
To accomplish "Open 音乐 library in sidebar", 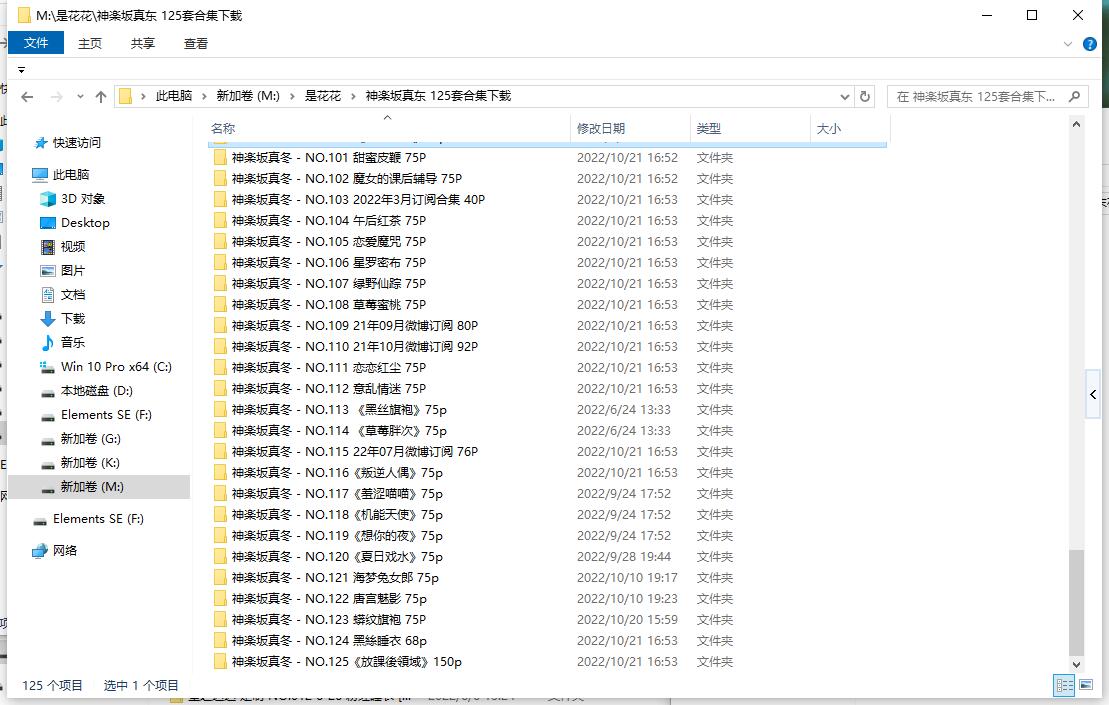I will [x=73, y=343].
